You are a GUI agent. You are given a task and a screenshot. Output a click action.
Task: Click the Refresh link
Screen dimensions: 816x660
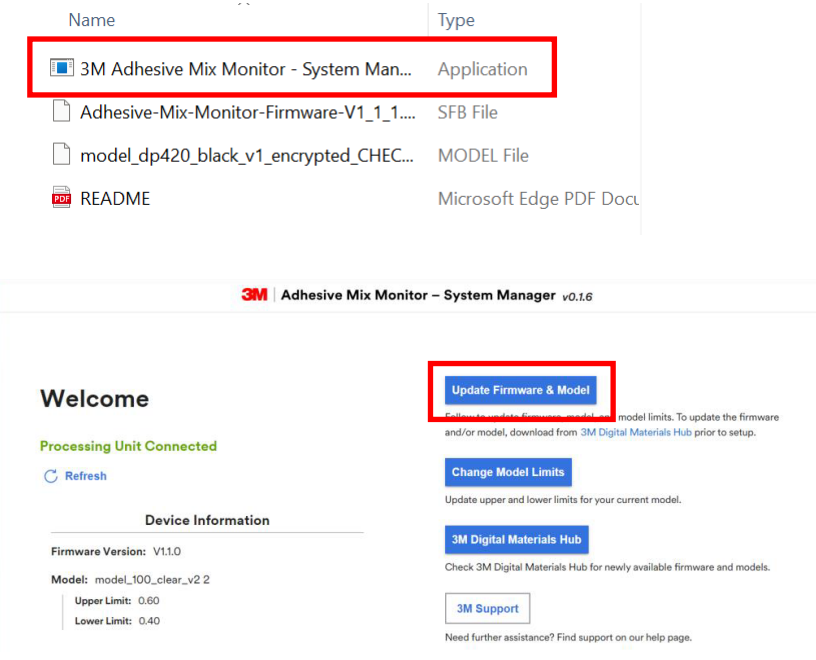tap(85, 476)
